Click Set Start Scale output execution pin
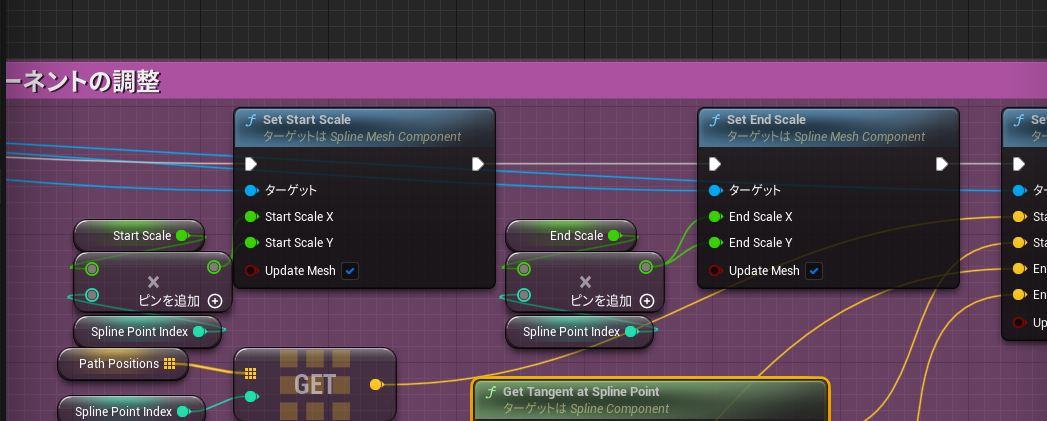This screenshot has width=1047, height=421. click(x=478, y=164)
